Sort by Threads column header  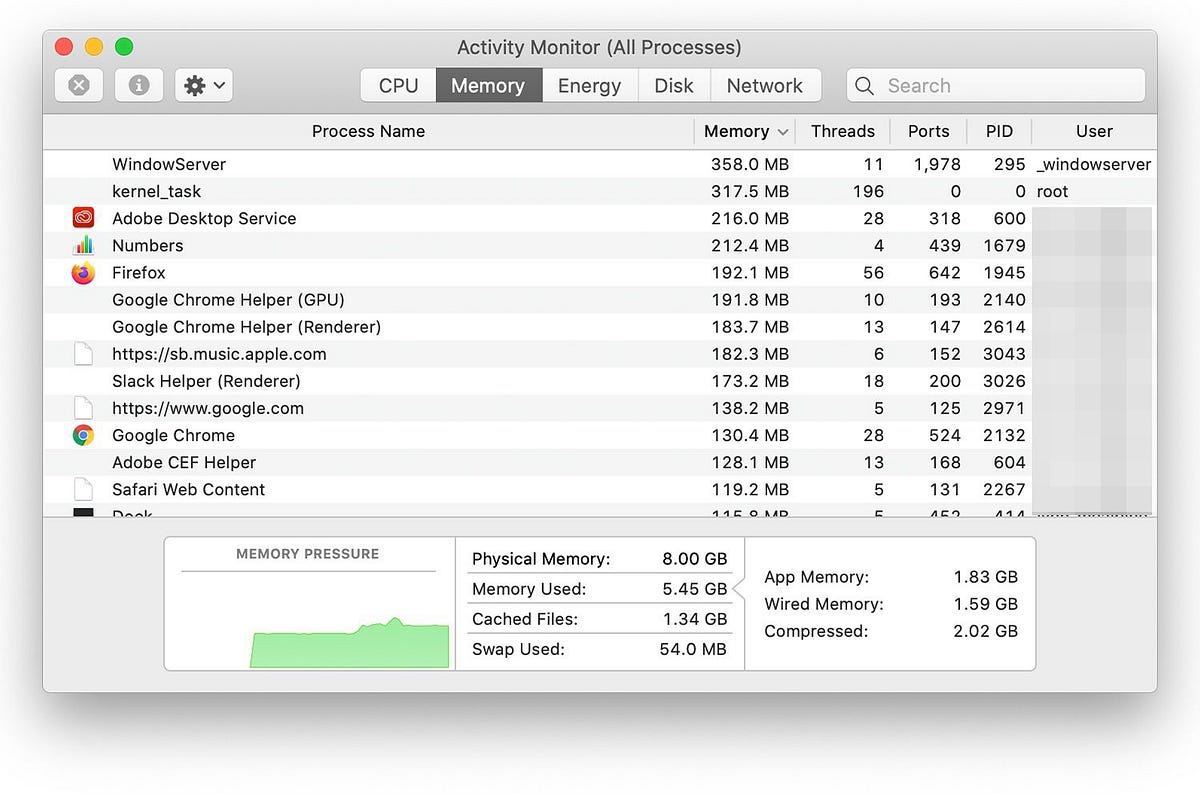point(843,131)
